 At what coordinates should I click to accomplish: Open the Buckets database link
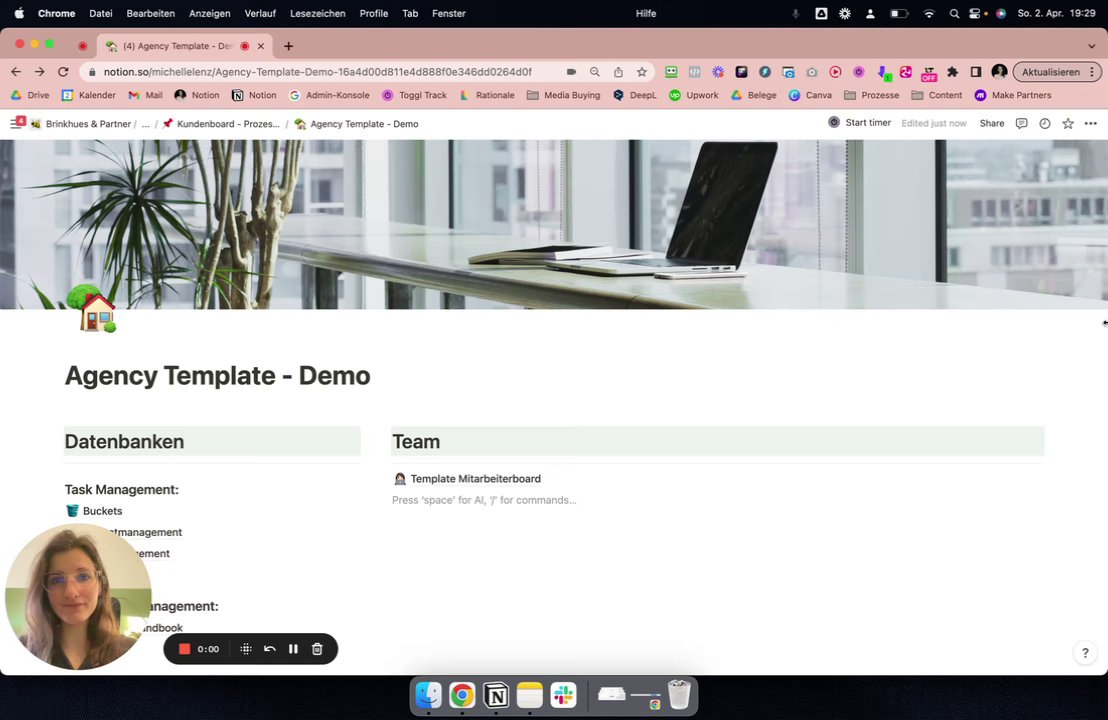click(94, 511)
